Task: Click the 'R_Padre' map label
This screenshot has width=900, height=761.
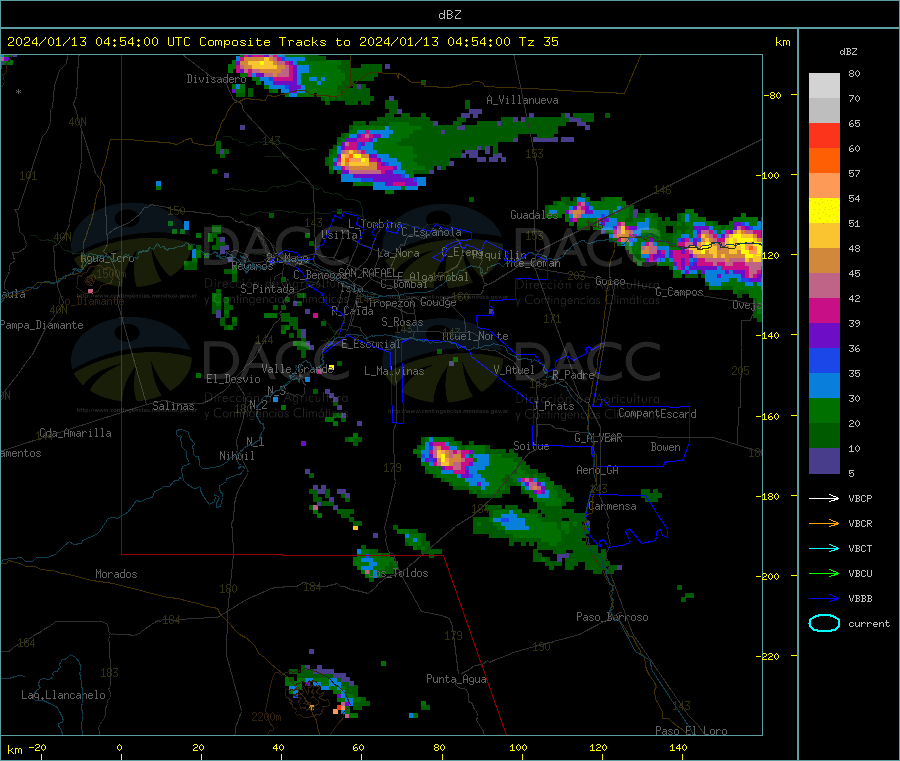Action: click(573, 375)
